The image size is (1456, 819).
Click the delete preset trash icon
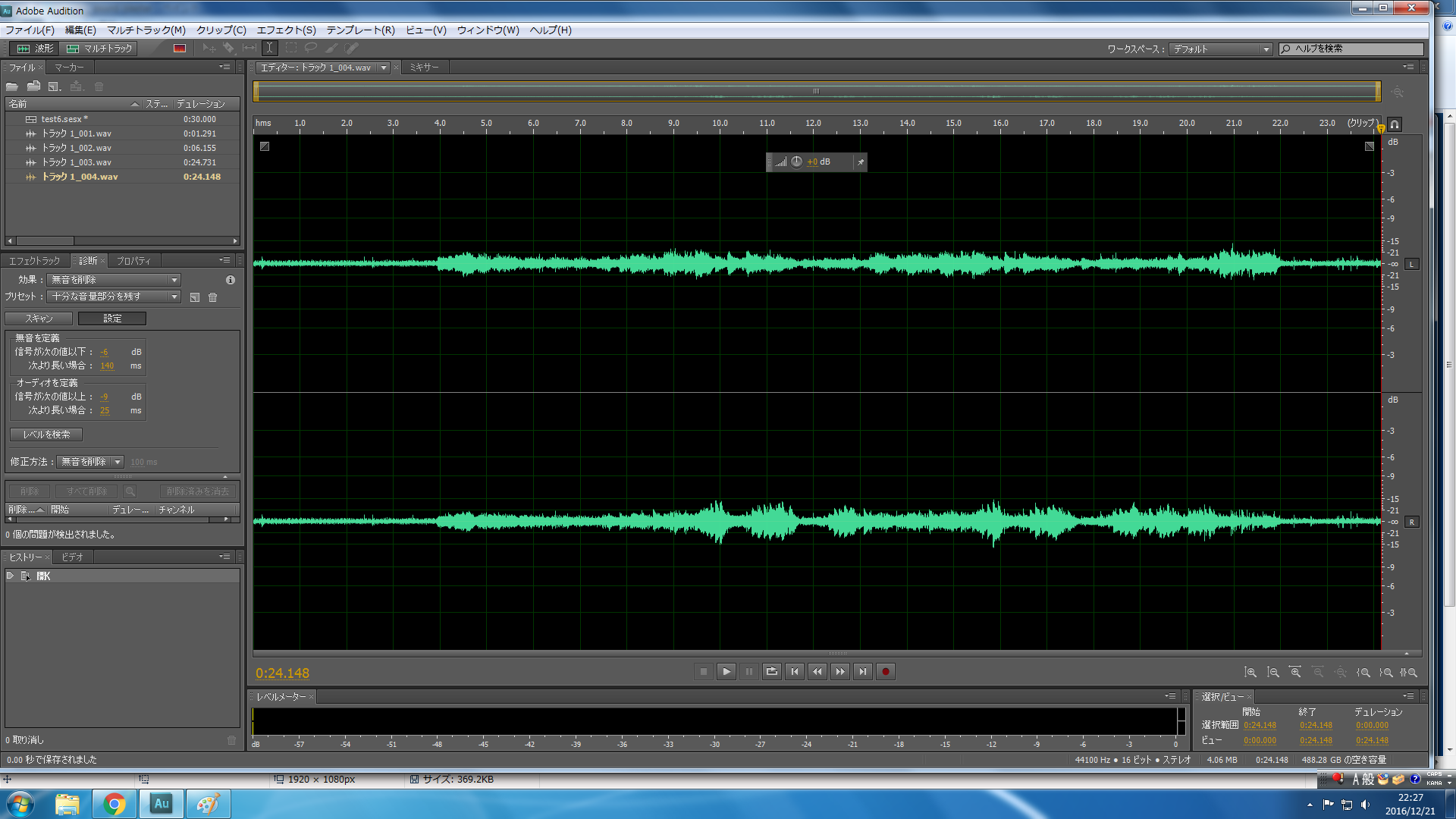[x=213, y=297]
